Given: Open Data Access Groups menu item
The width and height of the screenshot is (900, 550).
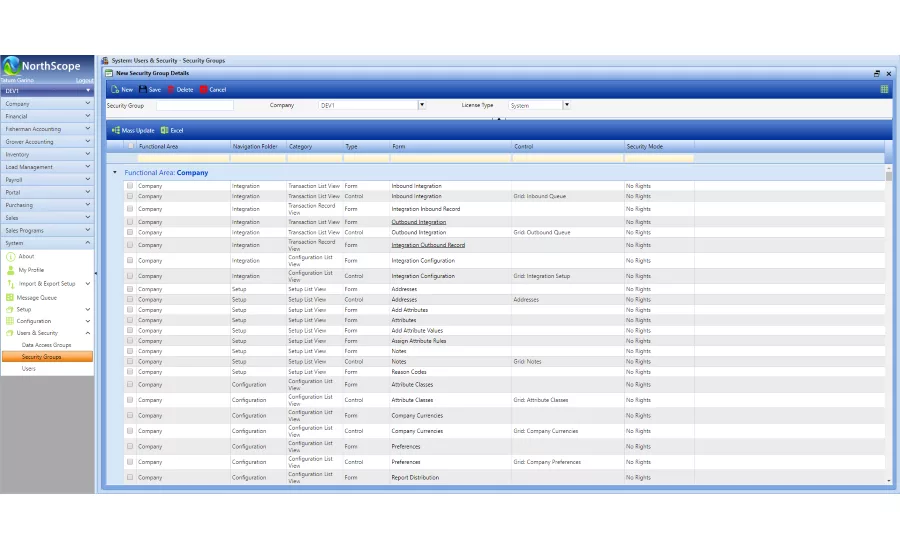Looking at the screenshot, I should [x=46, y=345].
